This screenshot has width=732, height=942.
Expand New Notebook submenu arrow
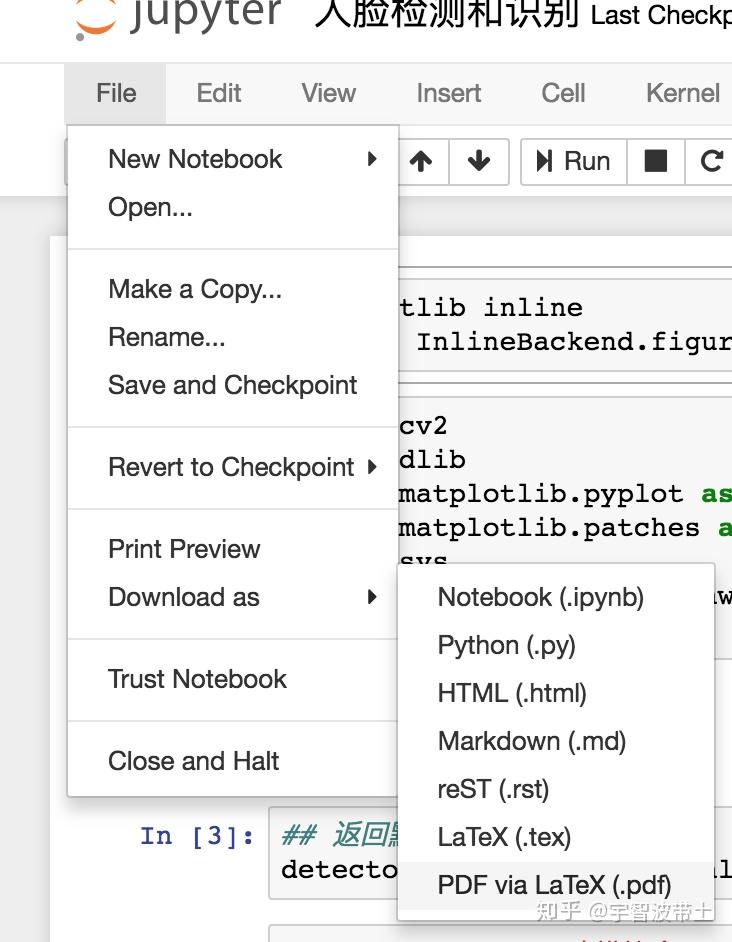click(372, 159)
